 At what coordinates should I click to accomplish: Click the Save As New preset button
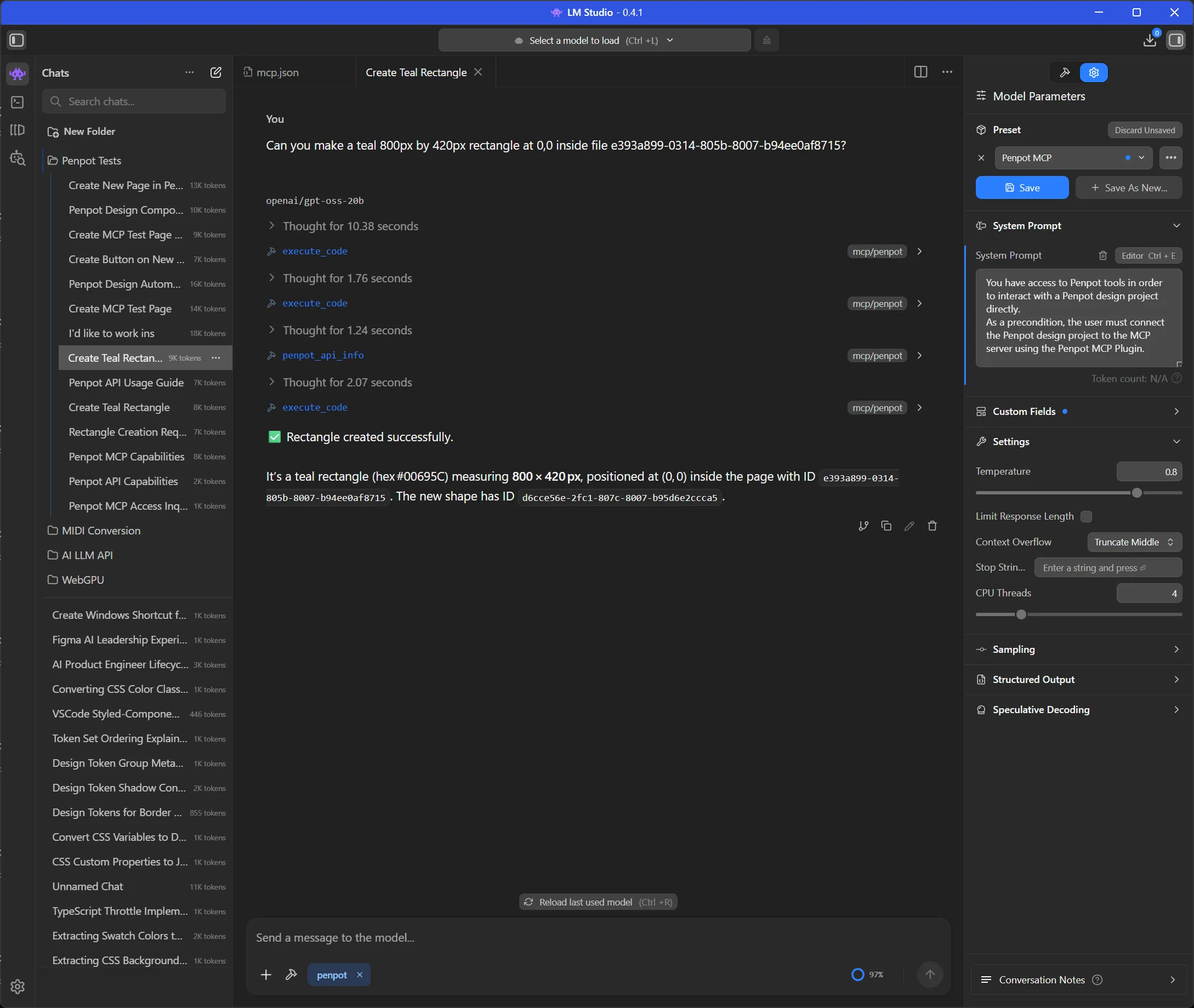(x=1128, y=187)
